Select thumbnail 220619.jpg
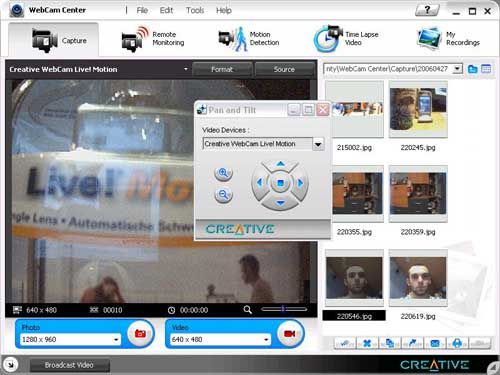 [x=418, y=278]
